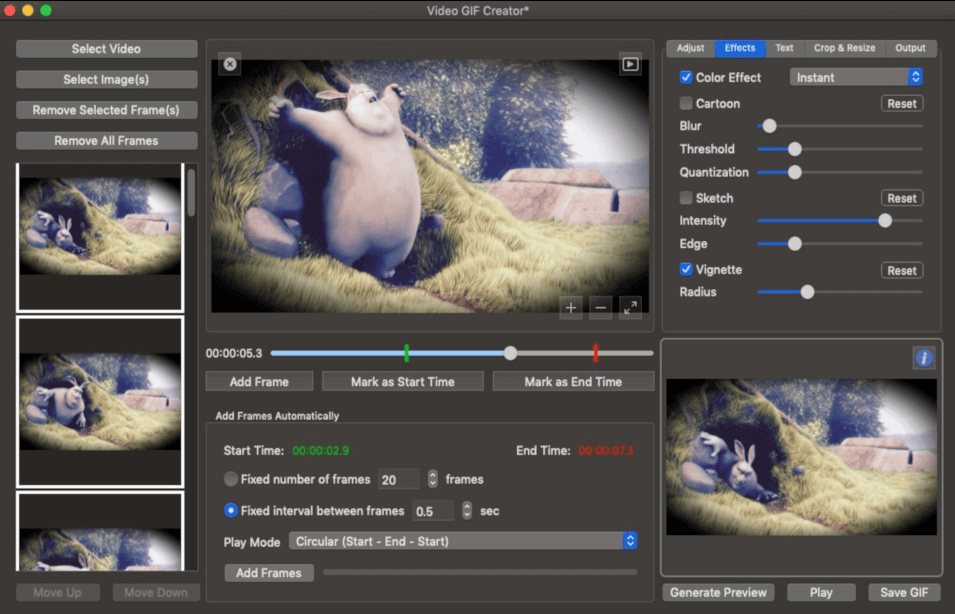This screenshot has width=955, height=614.
Task: Toggle the Color Effect checkbox
Action: click(686, 77)
